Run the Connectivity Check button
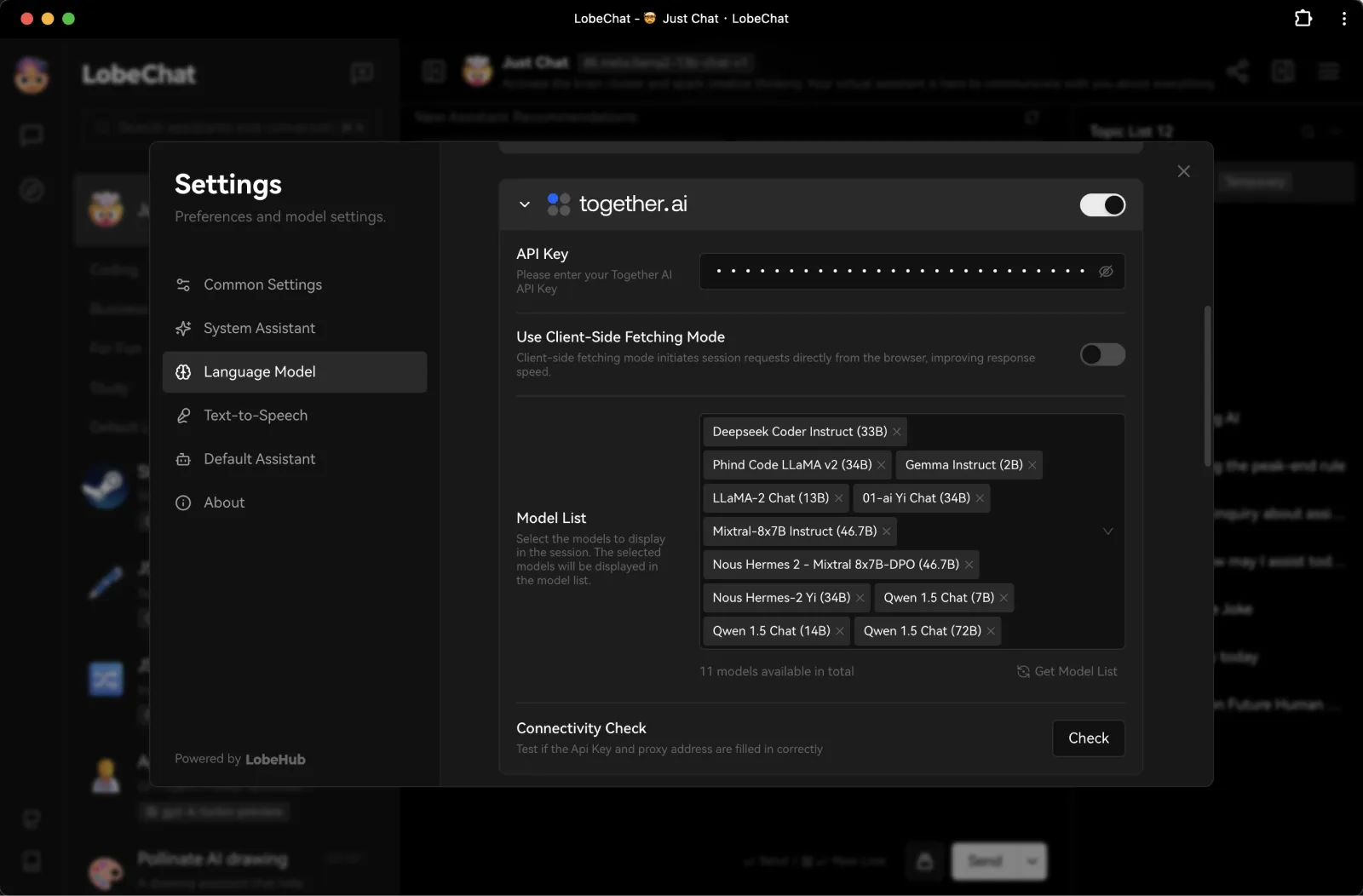The width and height of the screenshot is (1363, 896). pyautogui.click(x=1089, y=738)
